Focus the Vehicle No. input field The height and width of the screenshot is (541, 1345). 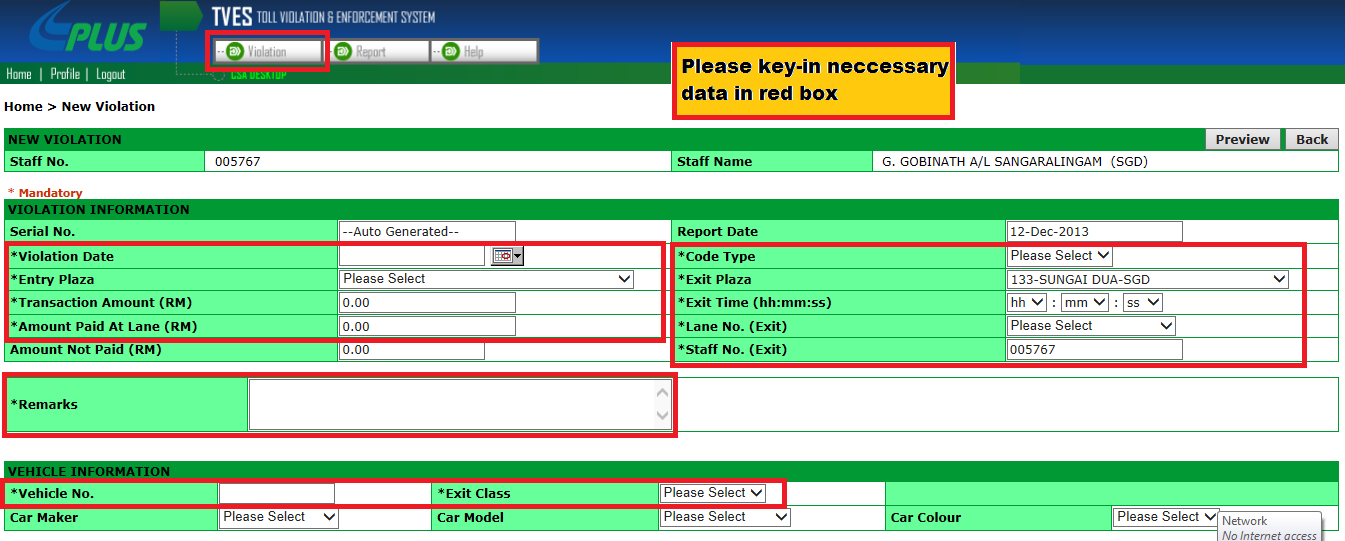tap(276, 493)
